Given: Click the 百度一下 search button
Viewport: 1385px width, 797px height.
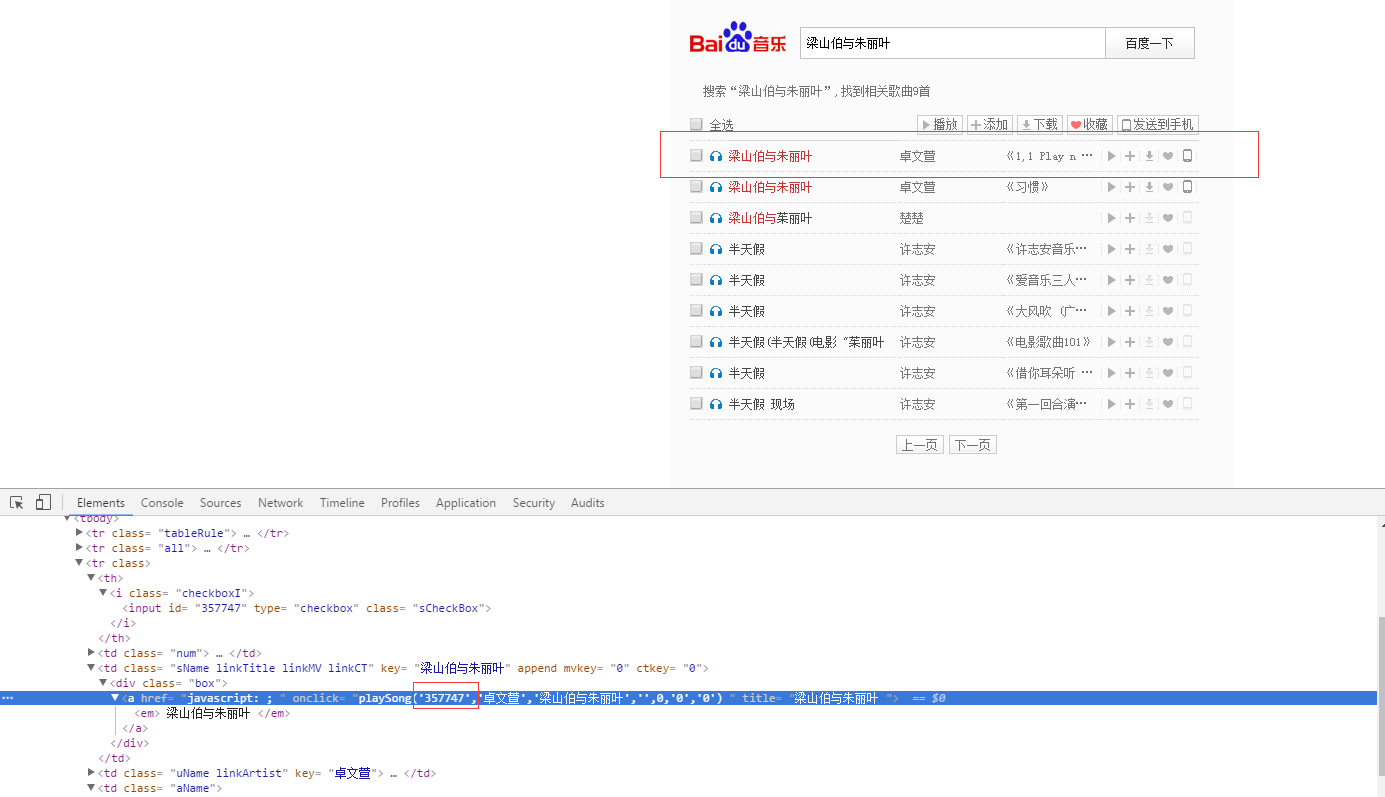Looking at the screenshot, I should [x=1149, y=43].
